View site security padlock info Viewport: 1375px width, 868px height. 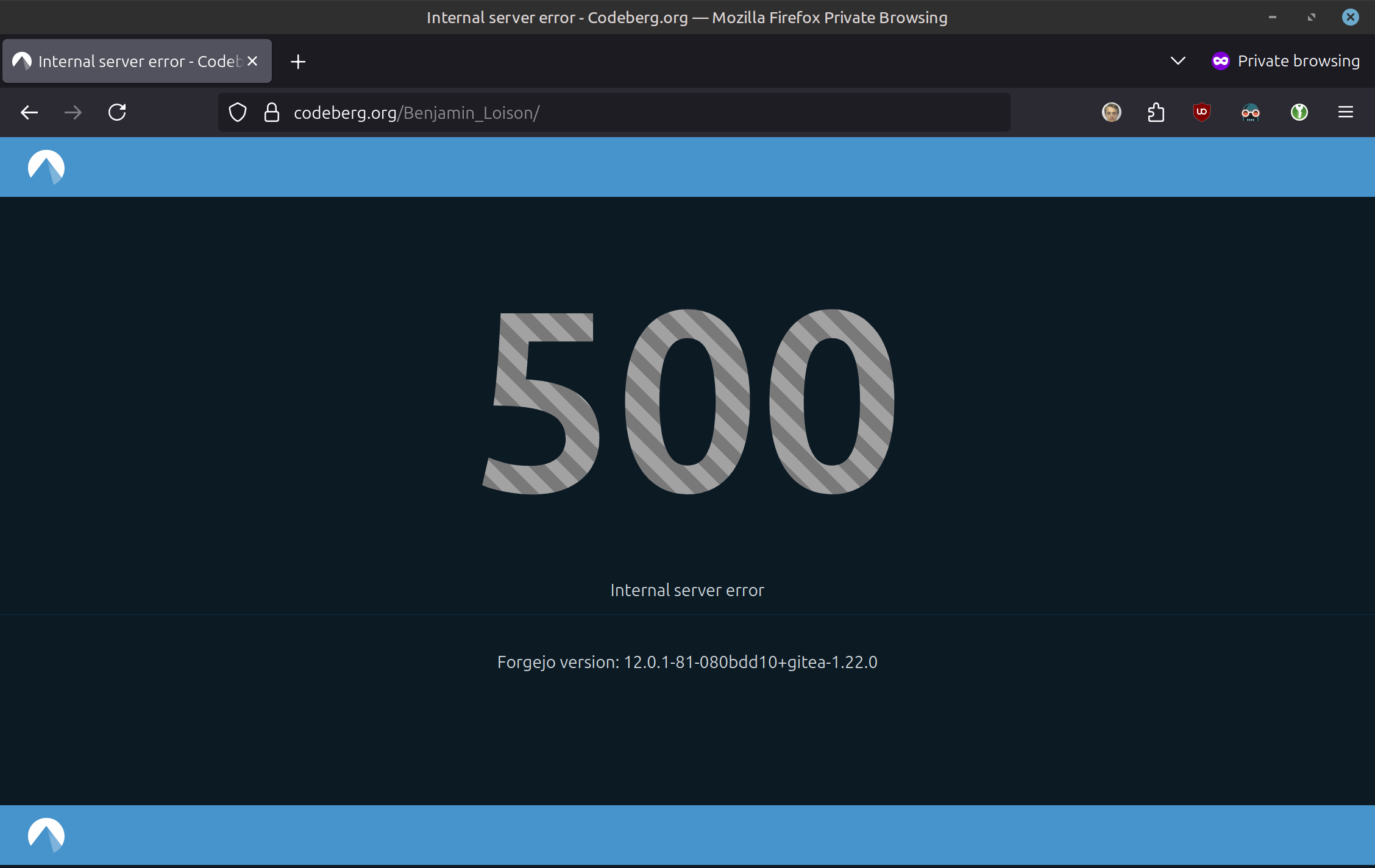click(x=272, y=113)
